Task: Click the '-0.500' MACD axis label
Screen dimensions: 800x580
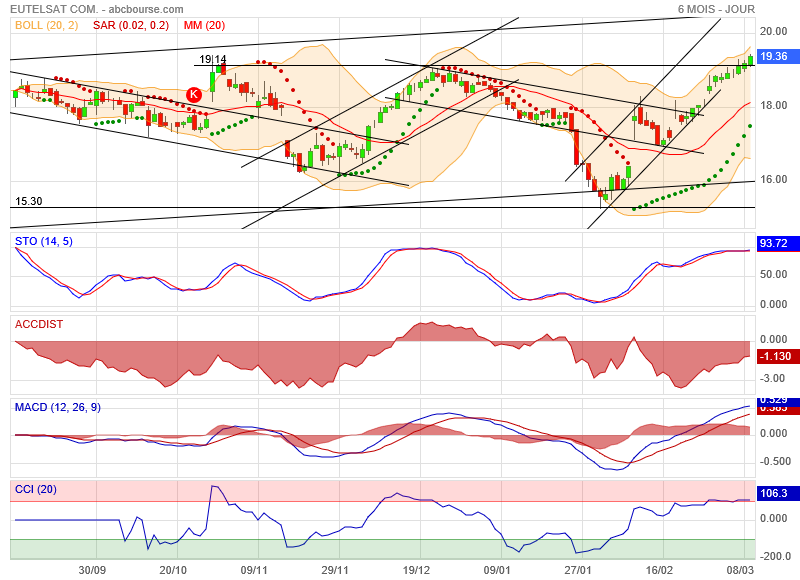Action: pos(775,462)
